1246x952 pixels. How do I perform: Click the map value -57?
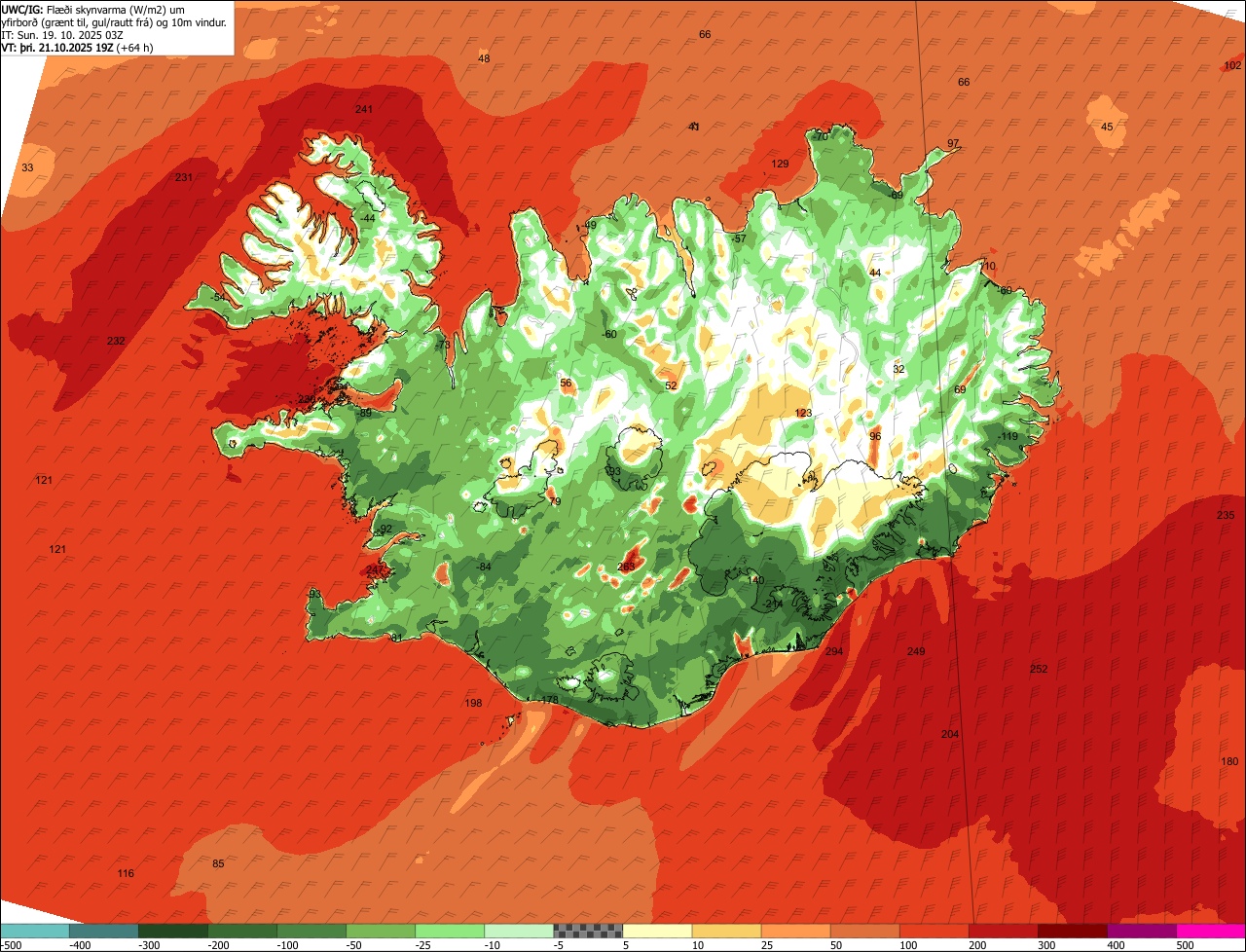(739, 238)
